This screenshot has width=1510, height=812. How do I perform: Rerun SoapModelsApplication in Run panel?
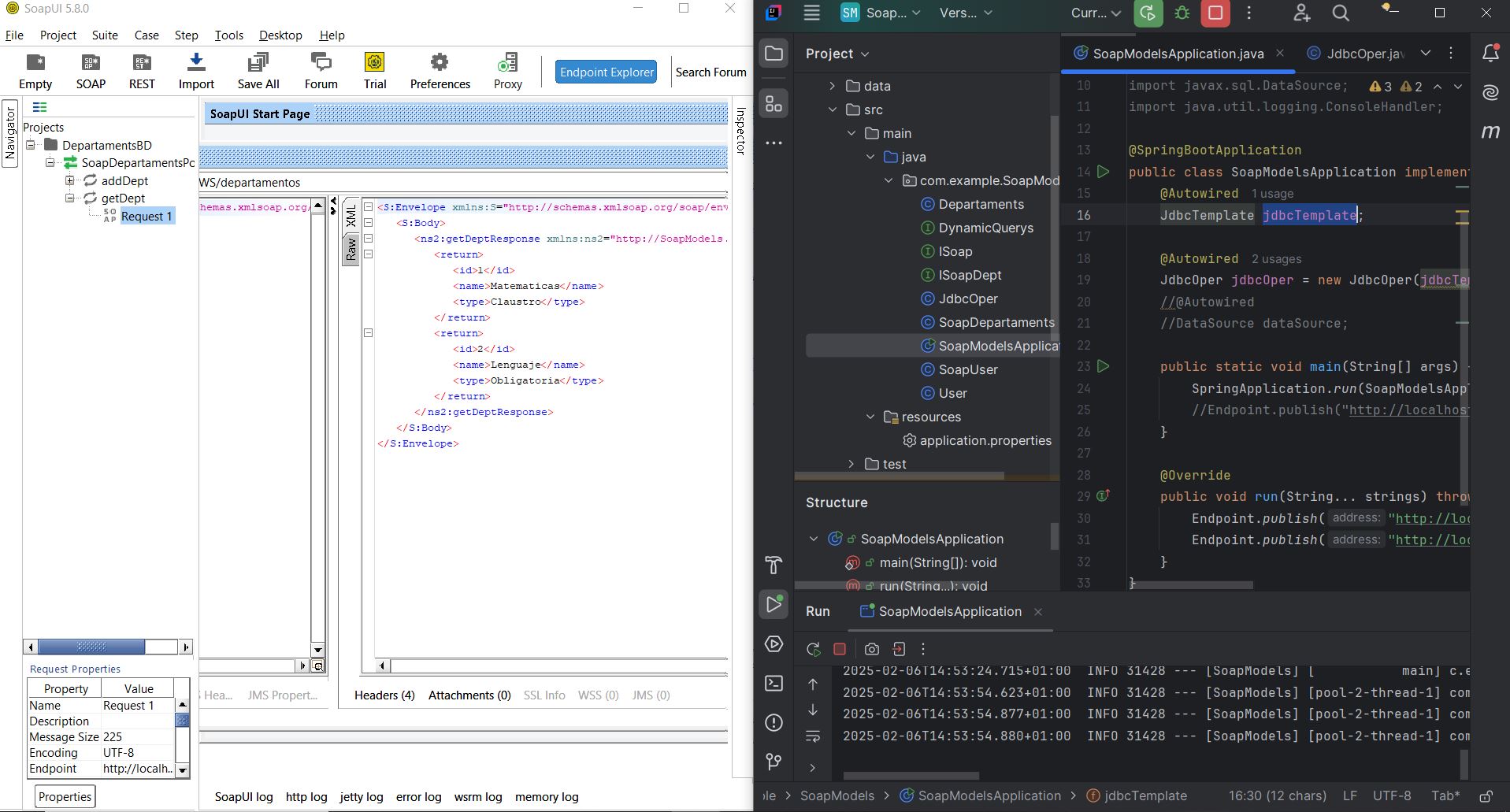coord(813,649)
